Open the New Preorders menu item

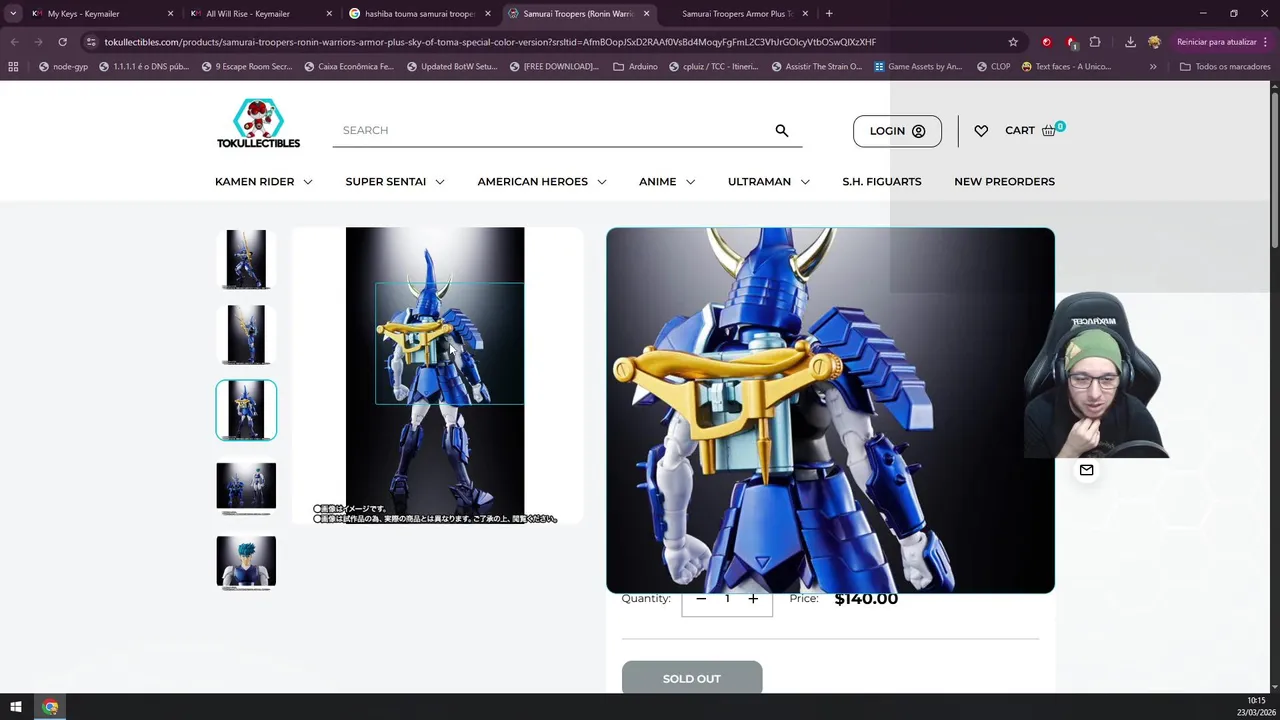[1004, 182]
